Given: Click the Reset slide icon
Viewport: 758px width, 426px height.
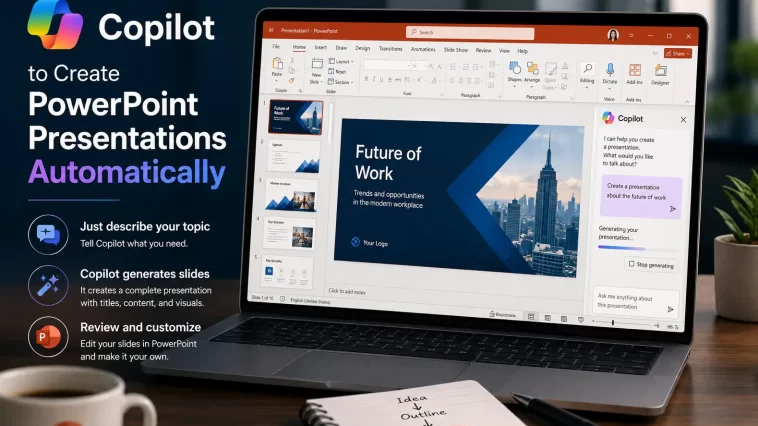Looking at the screenshot, I should click(331, 71).
